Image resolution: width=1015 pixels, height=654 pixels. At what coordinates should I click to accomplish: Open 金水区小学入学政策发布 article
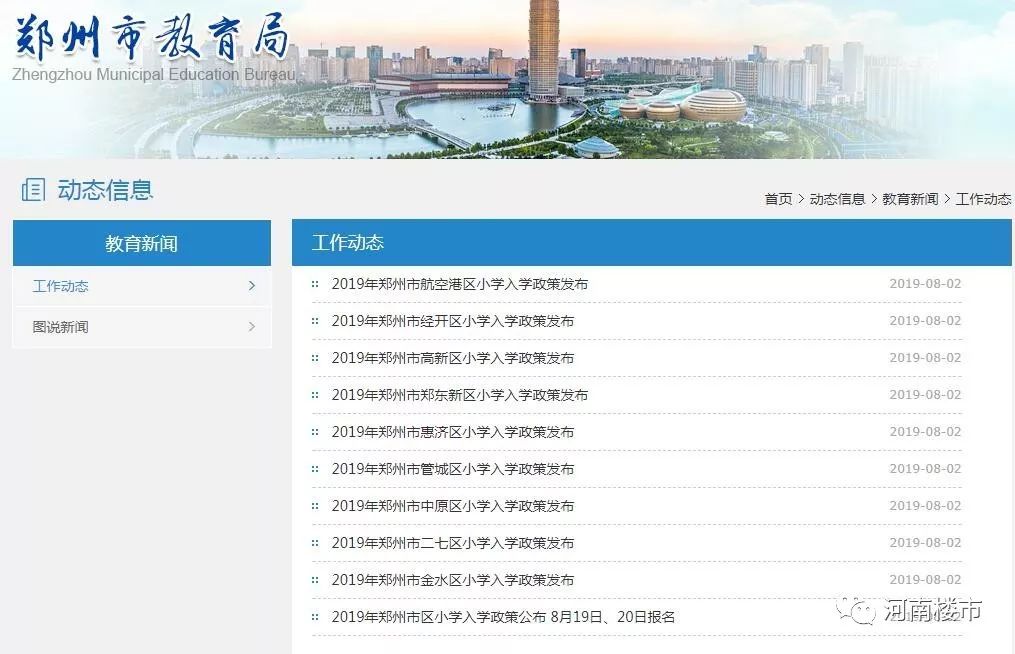click(452, 580)
